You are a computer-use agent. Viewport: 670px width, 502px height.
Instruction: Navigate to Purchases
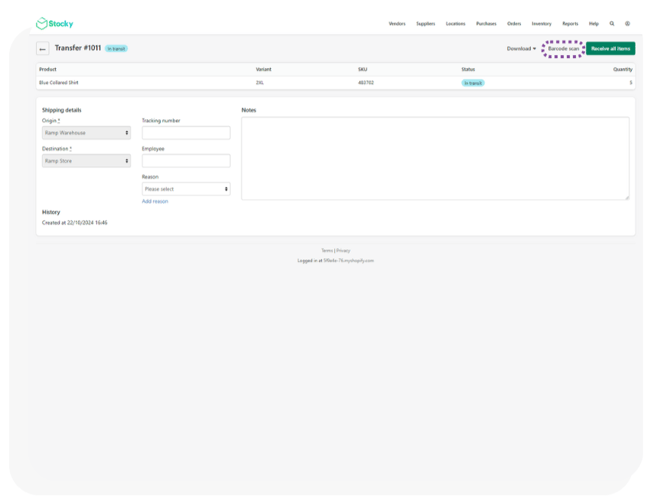[486, 24]
